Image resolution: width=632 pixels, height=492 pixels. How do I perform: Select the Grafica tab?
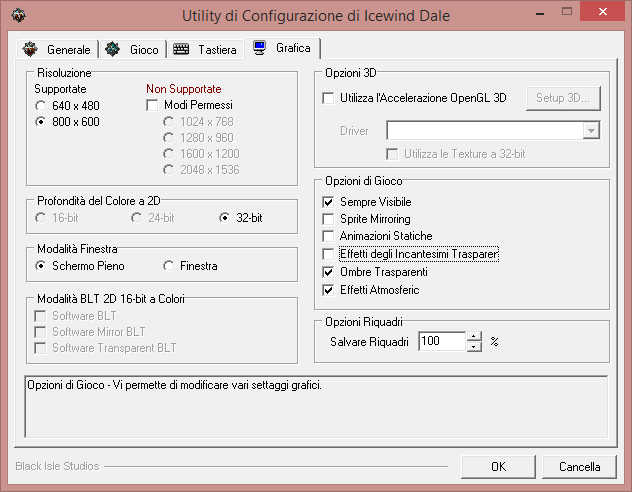tap(282, 48)
